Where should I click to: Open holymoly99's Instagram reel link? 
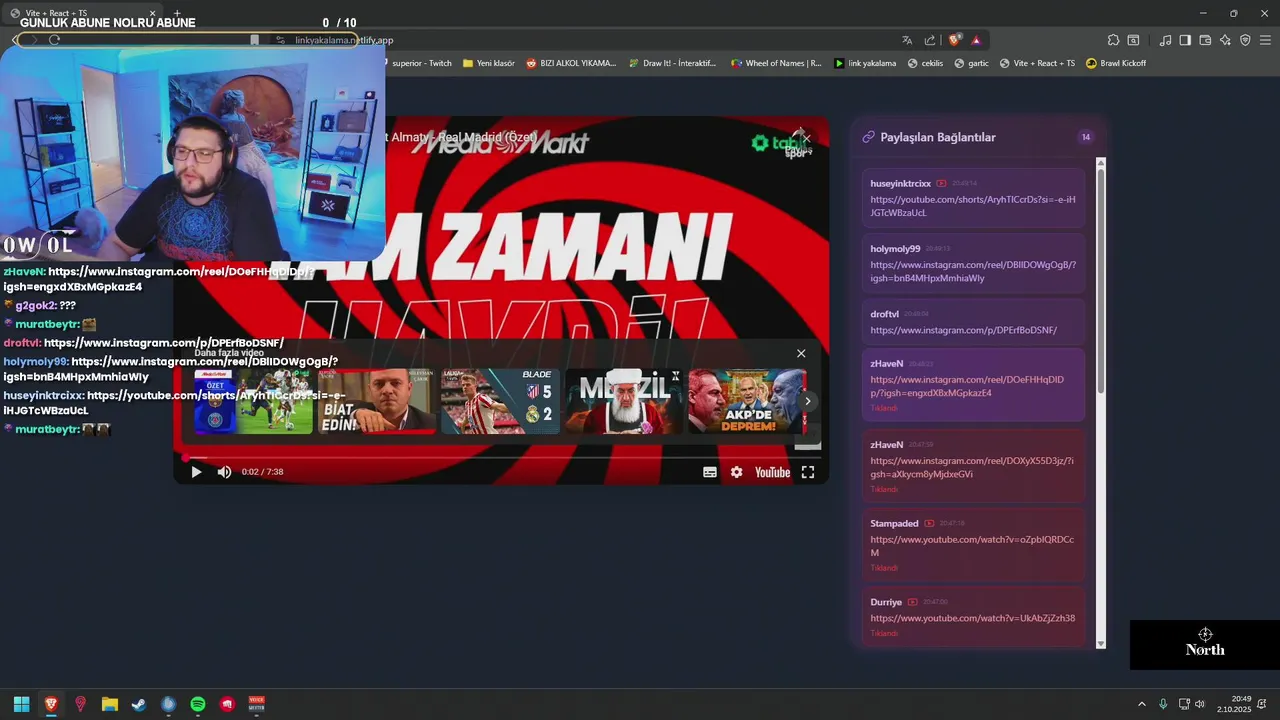click(973, 272)
